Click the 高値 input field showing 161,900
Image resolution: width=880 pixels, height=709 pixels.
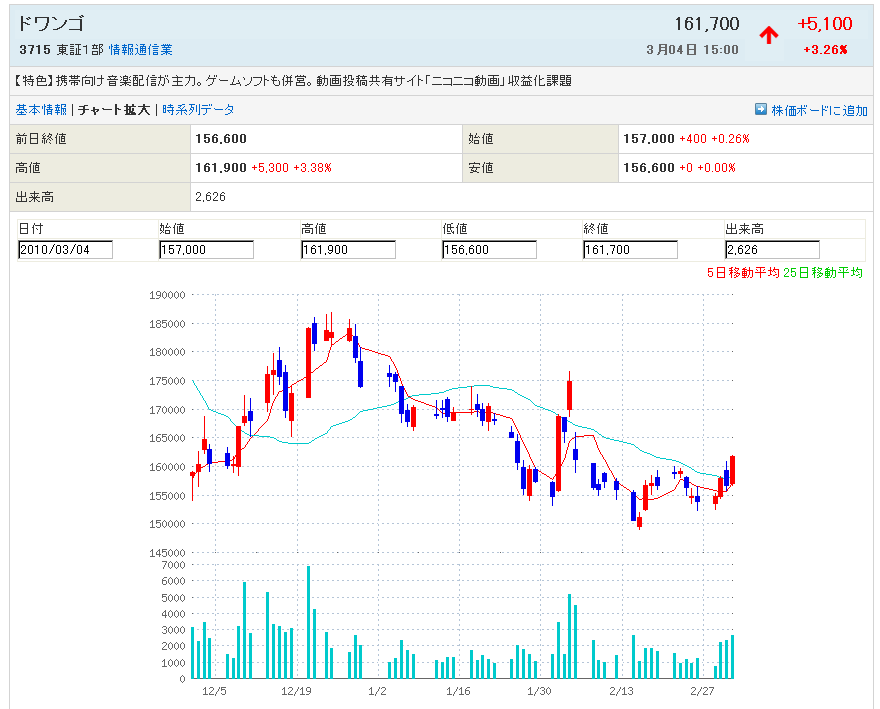coord(348,250)
